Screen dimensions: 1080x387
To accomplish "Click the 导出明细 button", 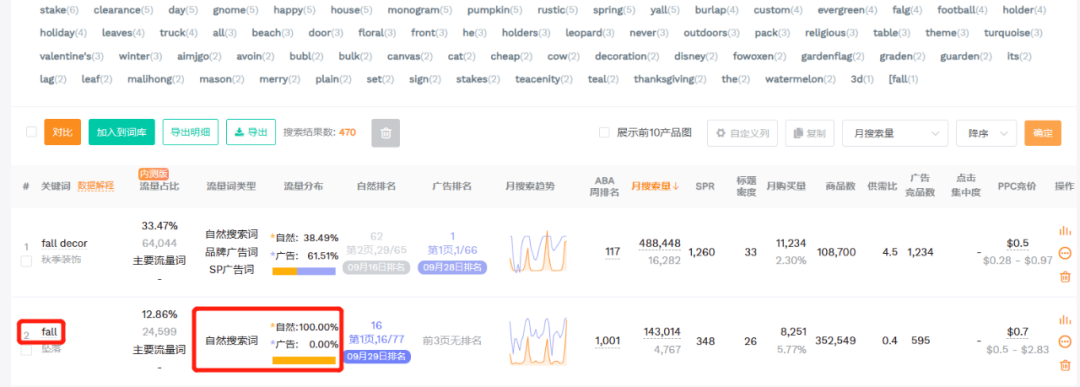I will (191, 132).
